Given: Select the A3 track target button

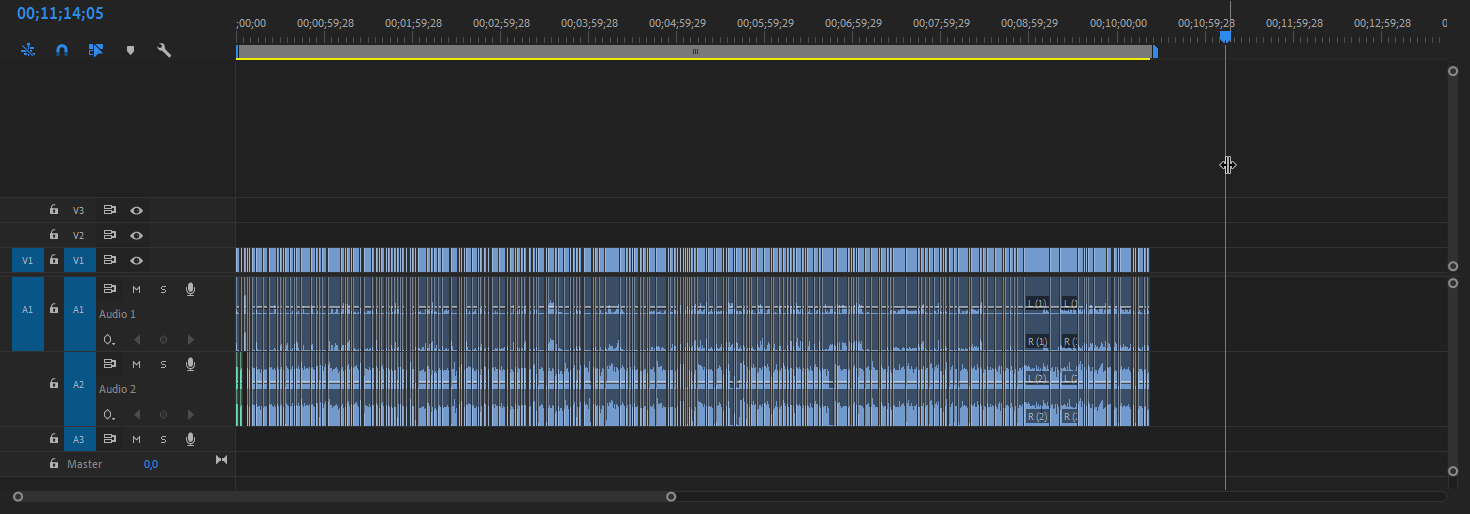Looking at the screenshot, I should [x=79, y=439].
